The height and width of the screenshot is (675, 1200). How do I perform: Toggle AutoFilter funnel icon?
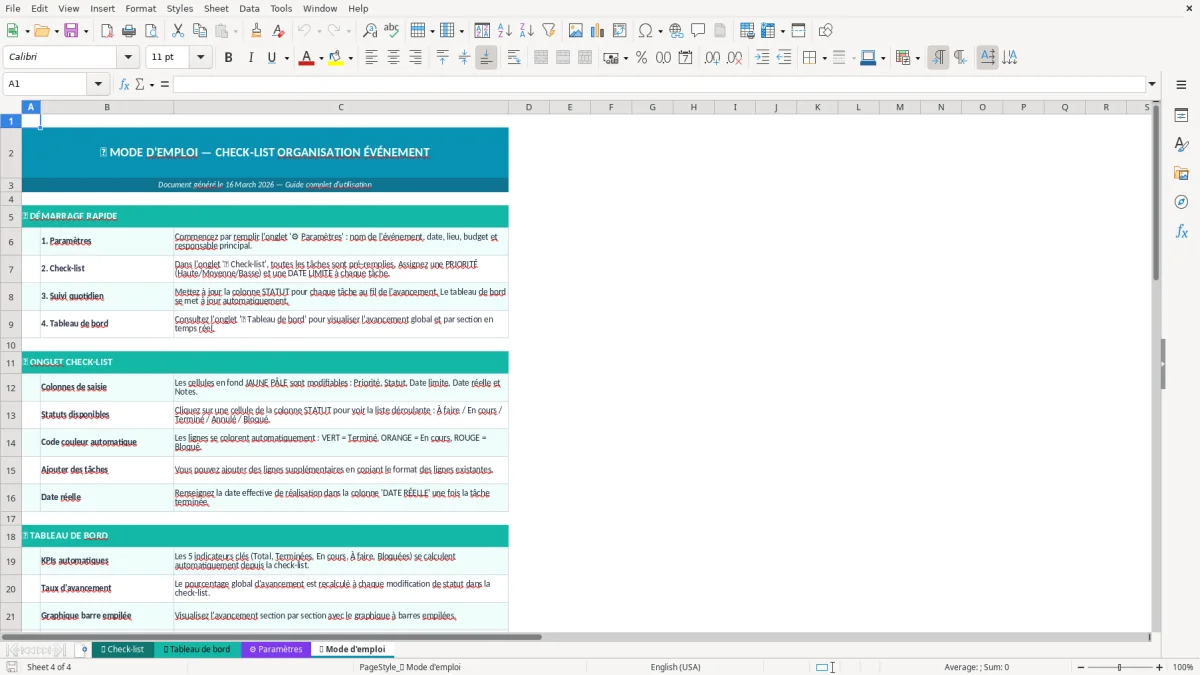coord(548,31)
